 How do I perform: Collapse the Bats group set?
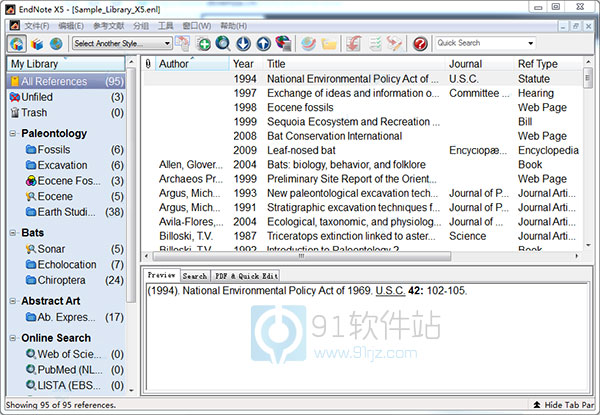click(x=11, y=232)
